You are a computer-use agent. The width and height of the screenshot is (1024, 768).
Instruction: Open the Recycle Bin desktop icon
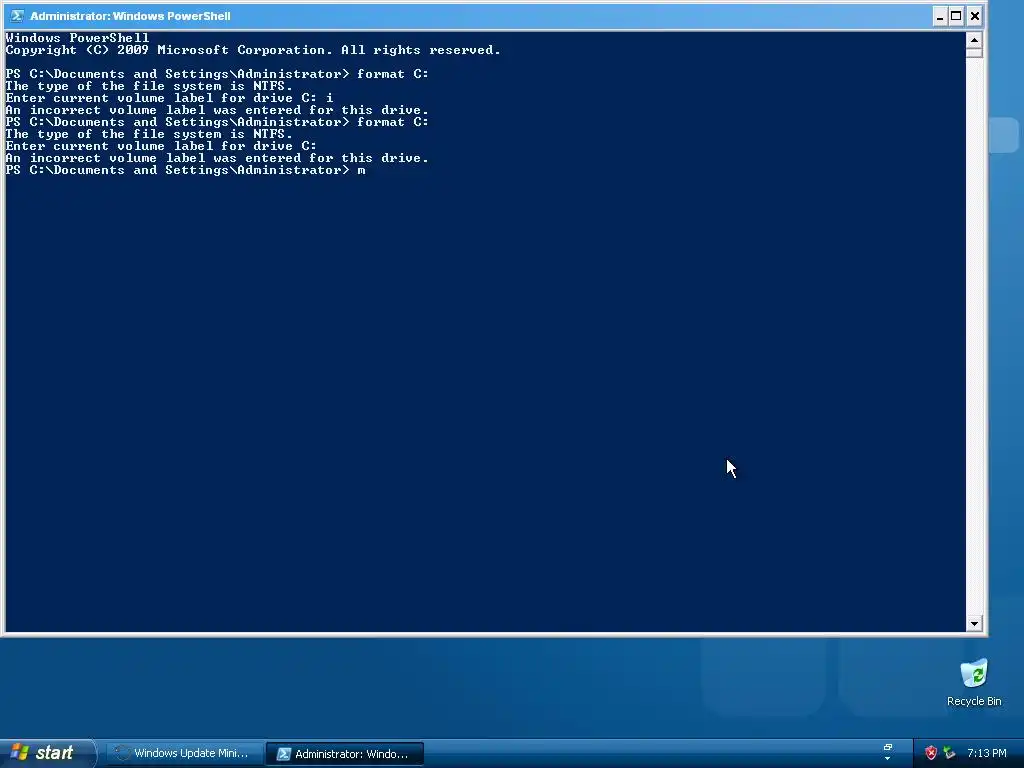(974, 682)
